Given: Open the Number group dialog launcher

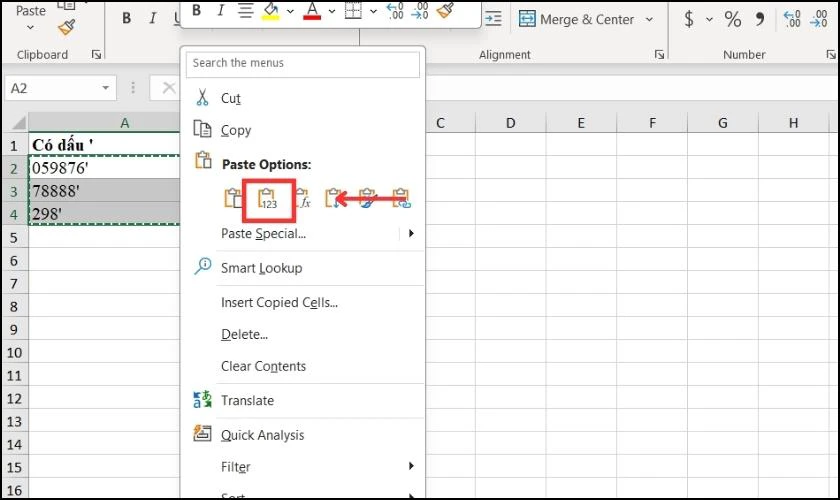Looking at the screenshot, I should pos(831,55).
